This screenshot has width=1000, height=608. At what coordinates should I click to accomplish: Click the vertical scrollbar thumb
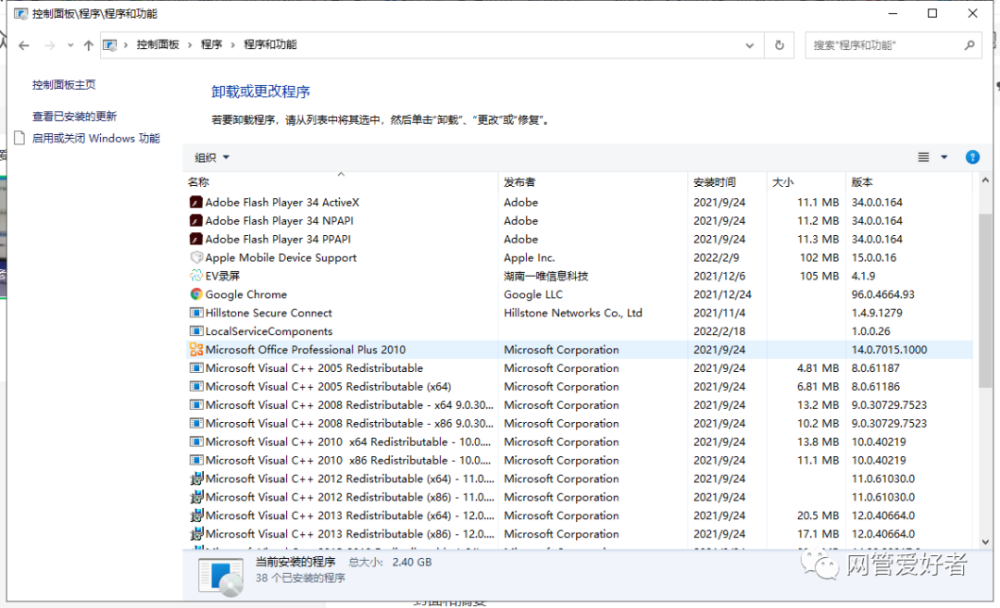tap(985, 300)
